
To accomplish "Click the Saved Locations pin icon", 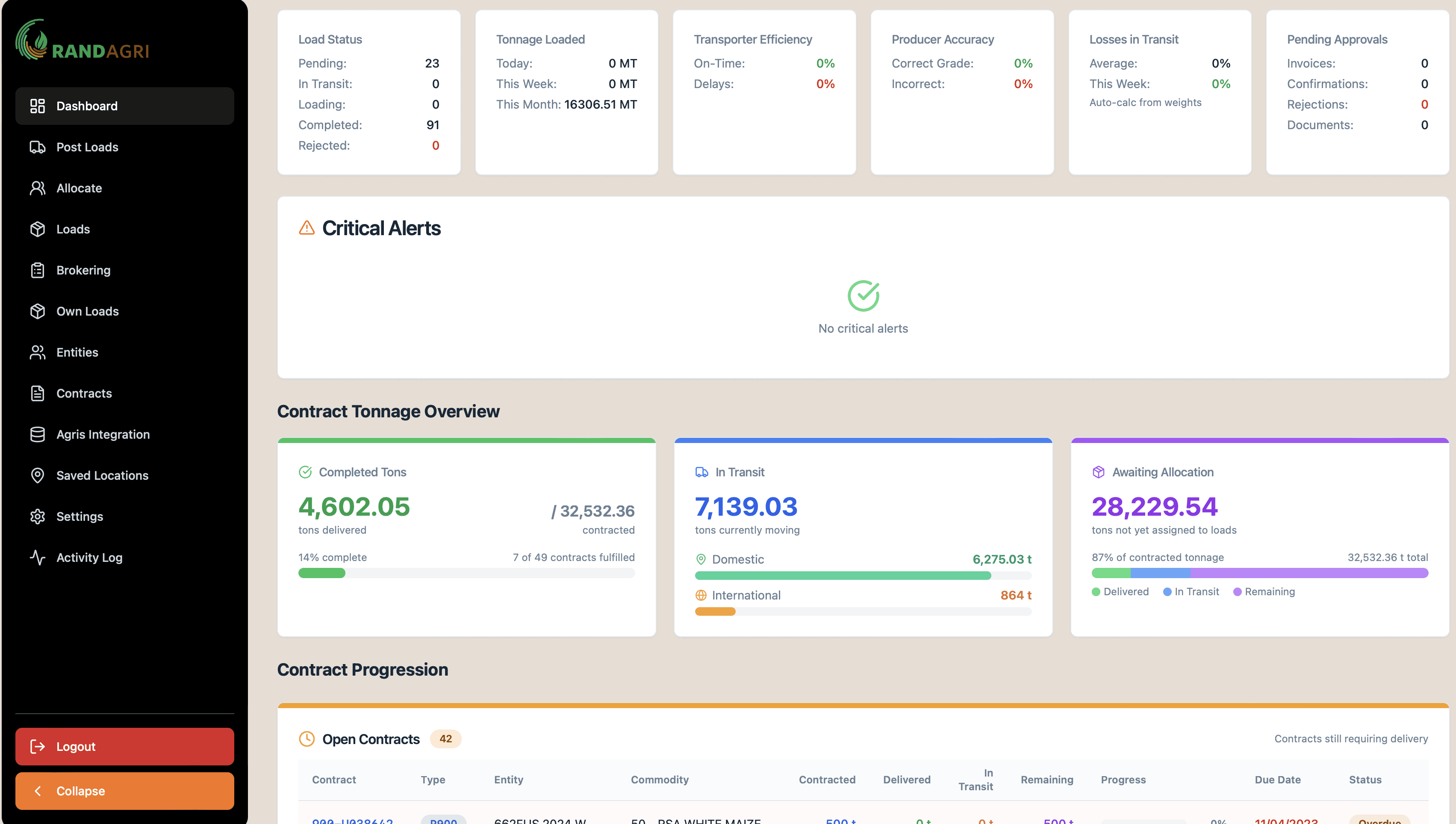I will [x=37, y=475].
